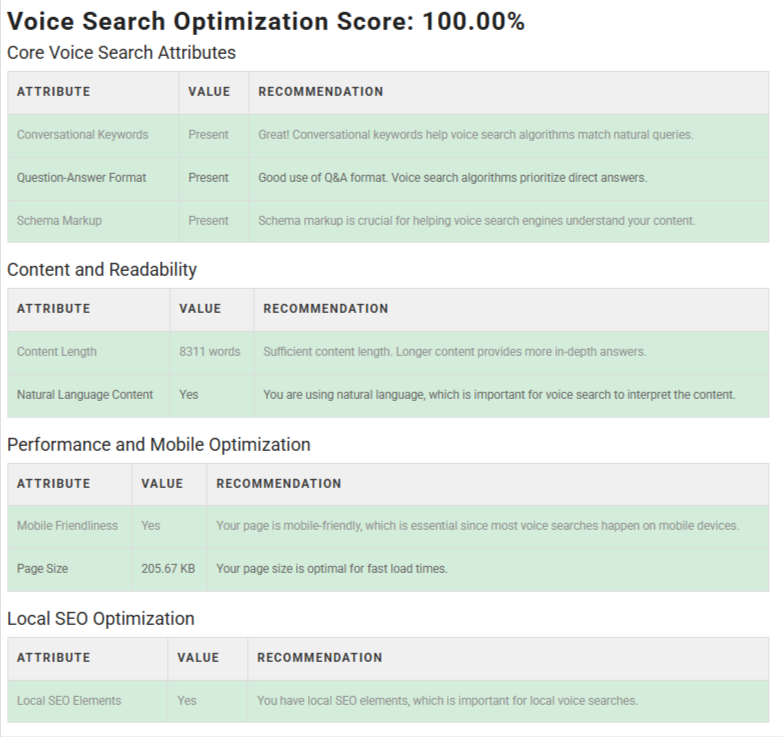Click the 205.67 KB value cell

click(x=168, y=569)
